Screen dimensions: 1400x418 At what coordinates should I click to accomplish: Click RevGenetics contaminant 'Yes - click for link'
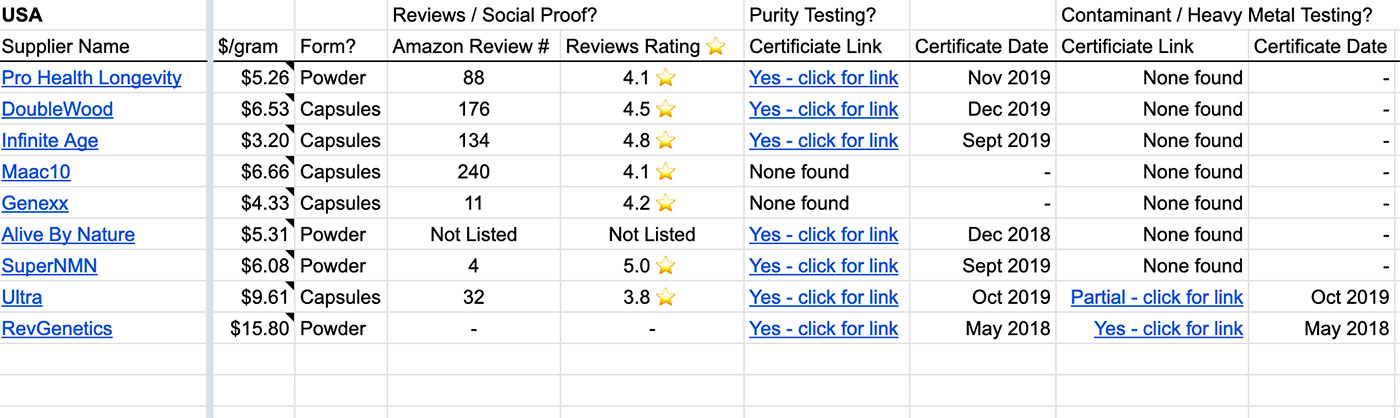[x=1169, y=329]
